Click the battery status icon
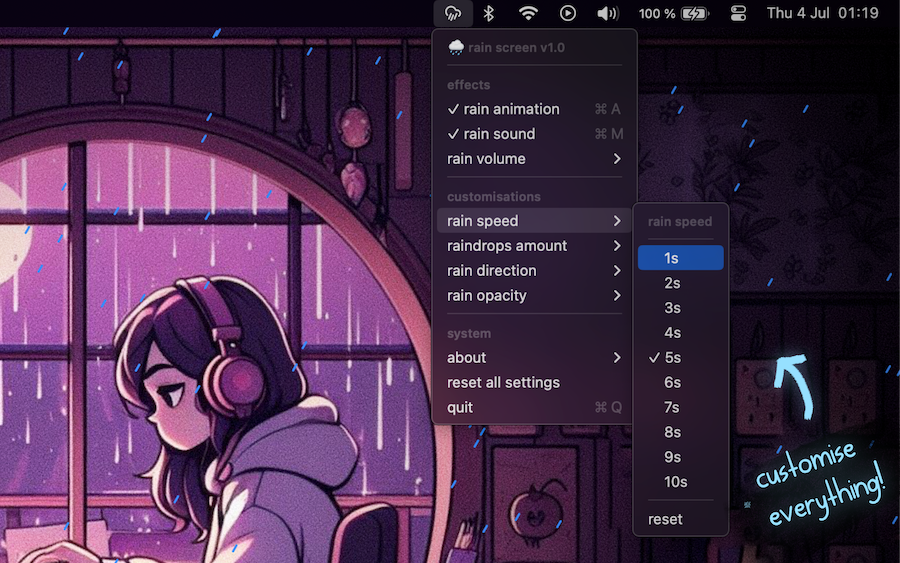 click(x=695, y=13)
